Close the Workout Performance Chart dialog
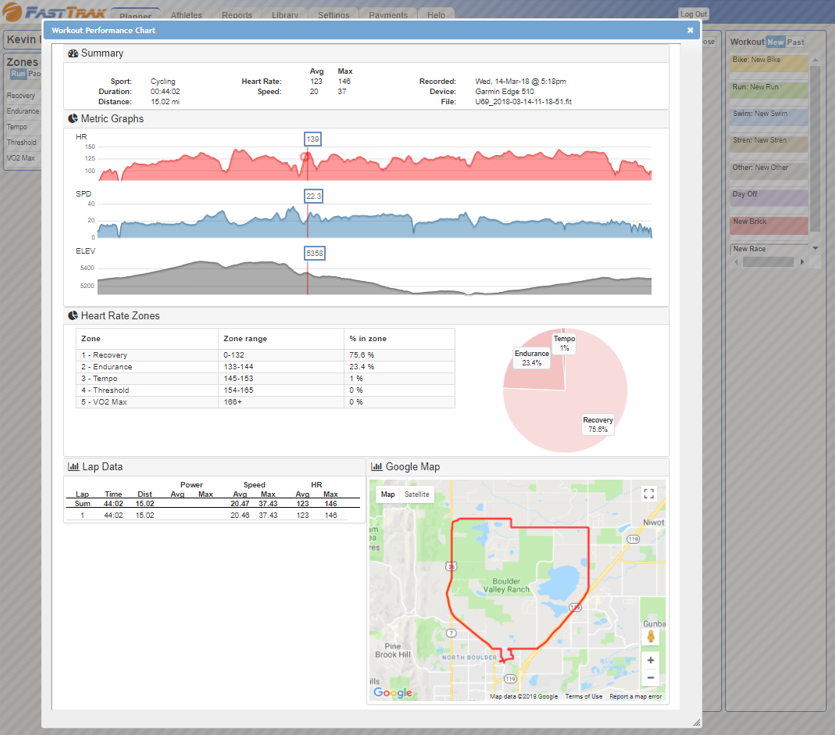The width and height of the screenshot is (835, 735). tap(690, 30)
